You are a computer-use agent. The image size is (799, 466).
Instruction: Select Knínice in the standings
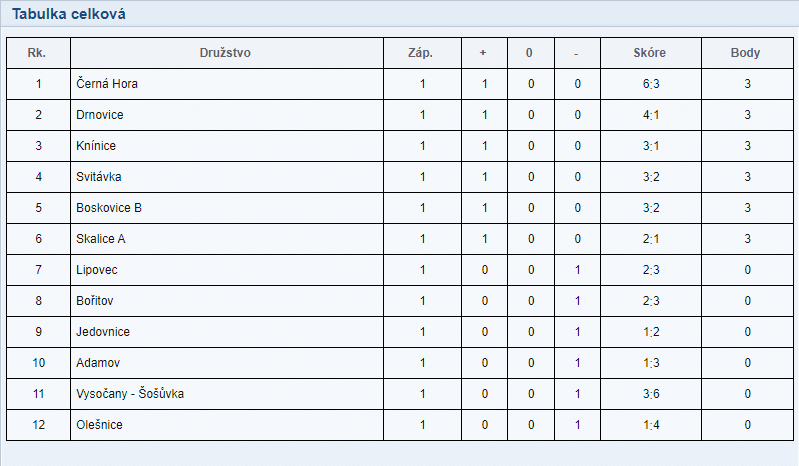point(96,146)
